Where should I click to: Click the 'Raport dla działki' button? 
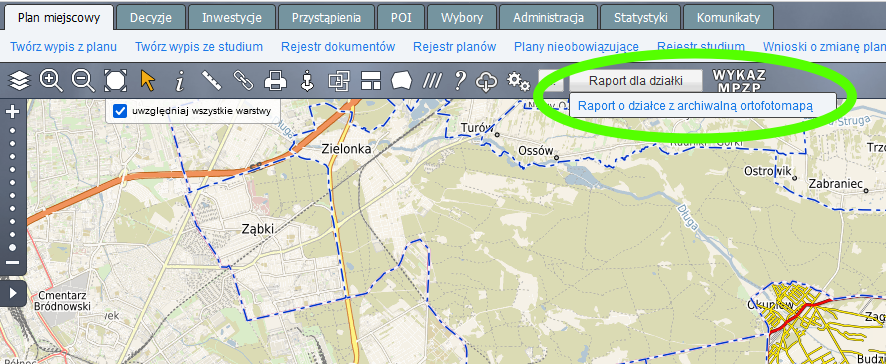click(636, 81)
